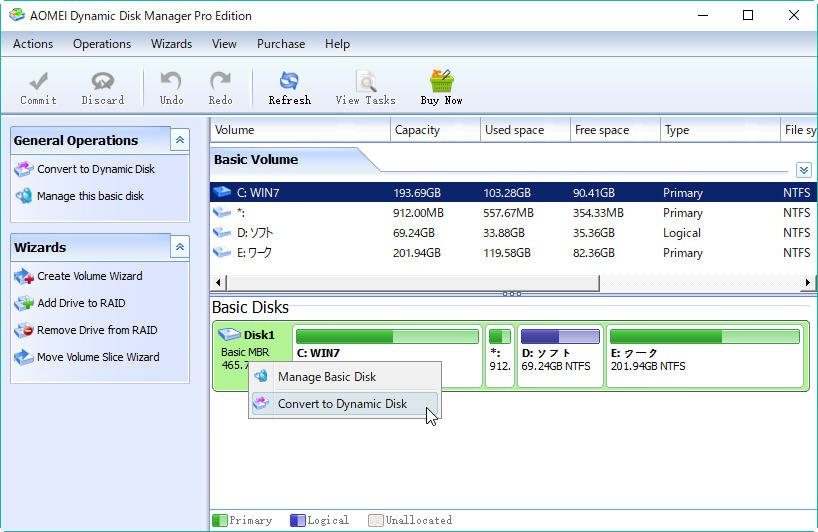Collapse the General Operations panel
Image resolution: width=818 pixels, height=532 pixels.
[x=179, y=140]
